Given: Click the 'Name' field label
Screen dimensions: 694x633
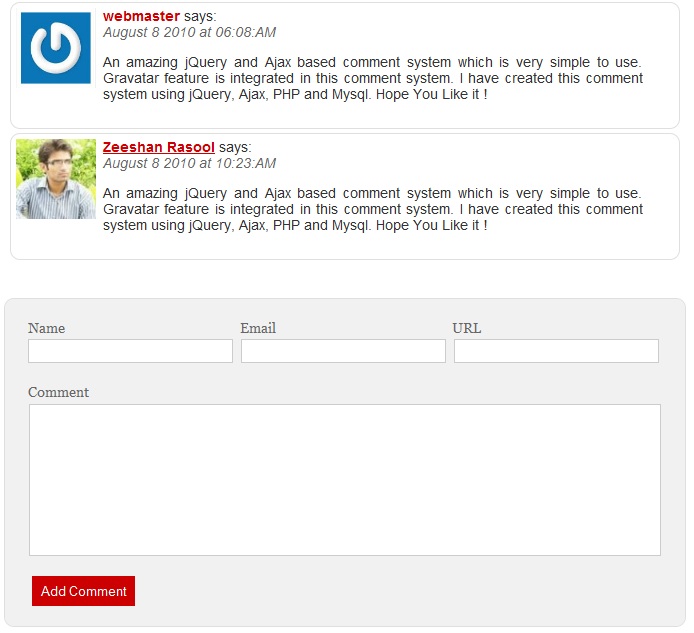Looking at the screenshot, I should tap(46, 328).
